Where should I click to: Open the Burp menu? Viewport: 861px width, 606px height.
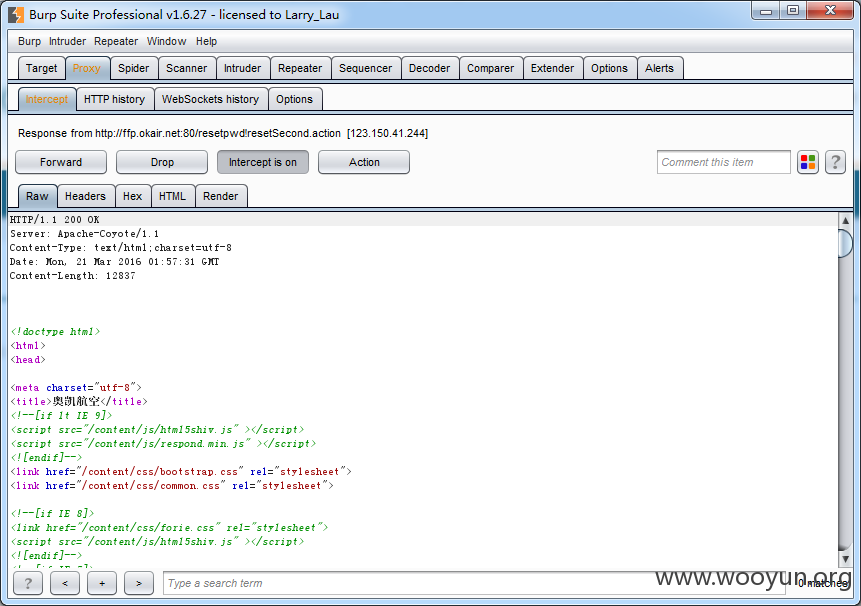coord(29,41)
